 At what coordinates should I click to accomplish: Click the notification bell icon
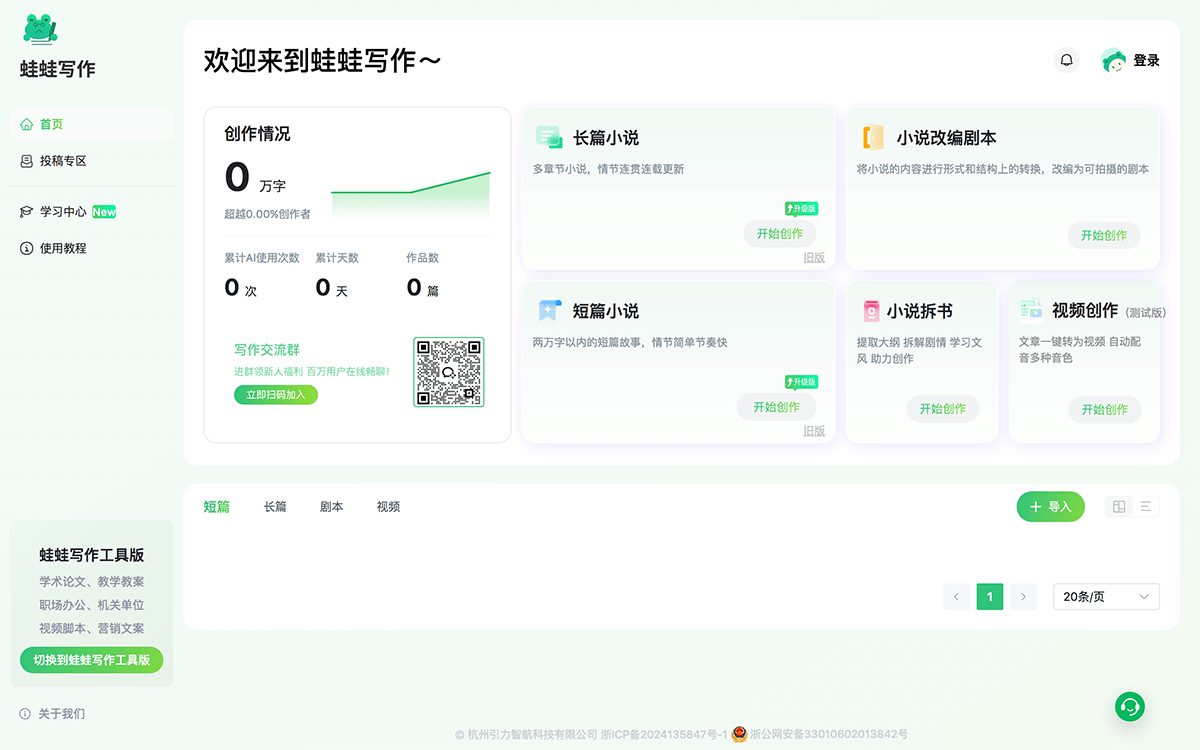(x=1067, y=60)
